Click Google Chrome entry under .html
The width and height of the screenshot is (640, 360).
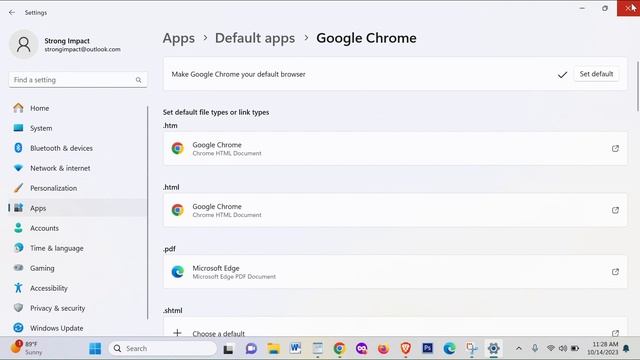pyautogui.click(x=395, y=210)
